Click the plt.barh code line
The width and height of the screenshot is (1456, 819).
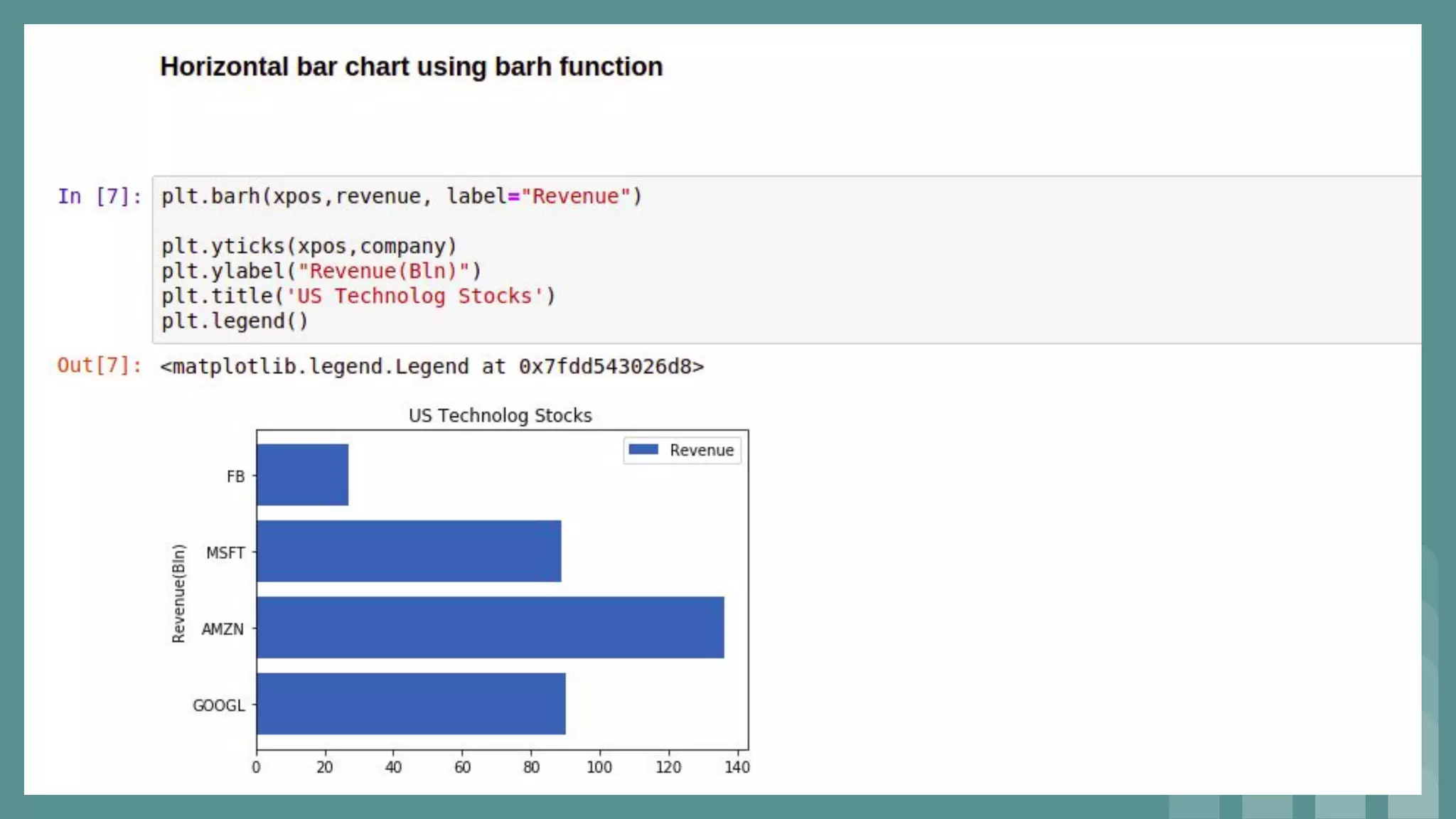point(402,196)
